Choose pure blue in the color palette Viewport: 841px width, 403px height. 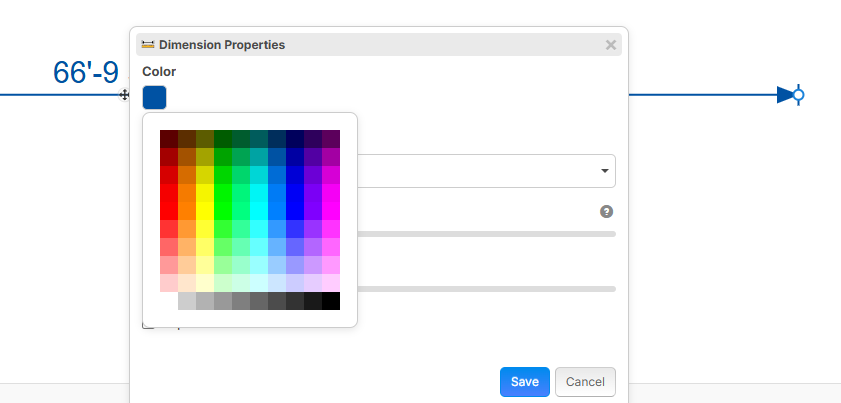pos(295,211)
